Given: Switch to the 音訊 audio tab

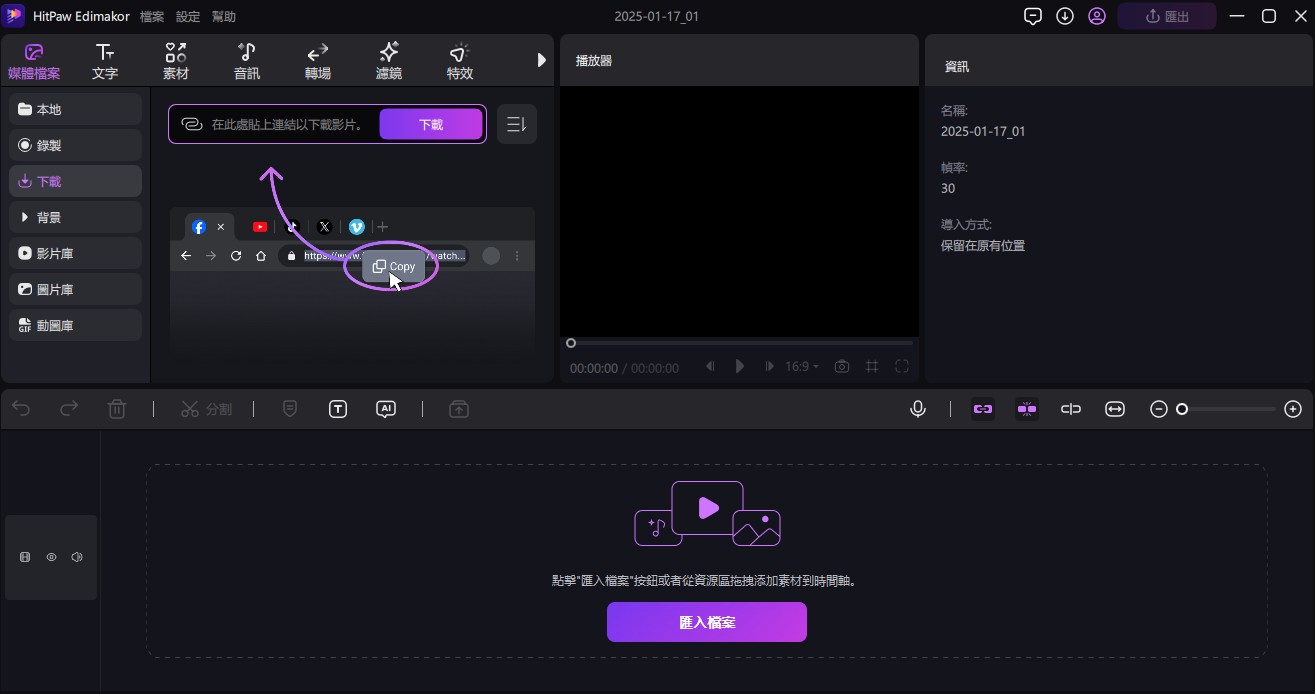Looking at the screenshot, I should tap(247, 61).
